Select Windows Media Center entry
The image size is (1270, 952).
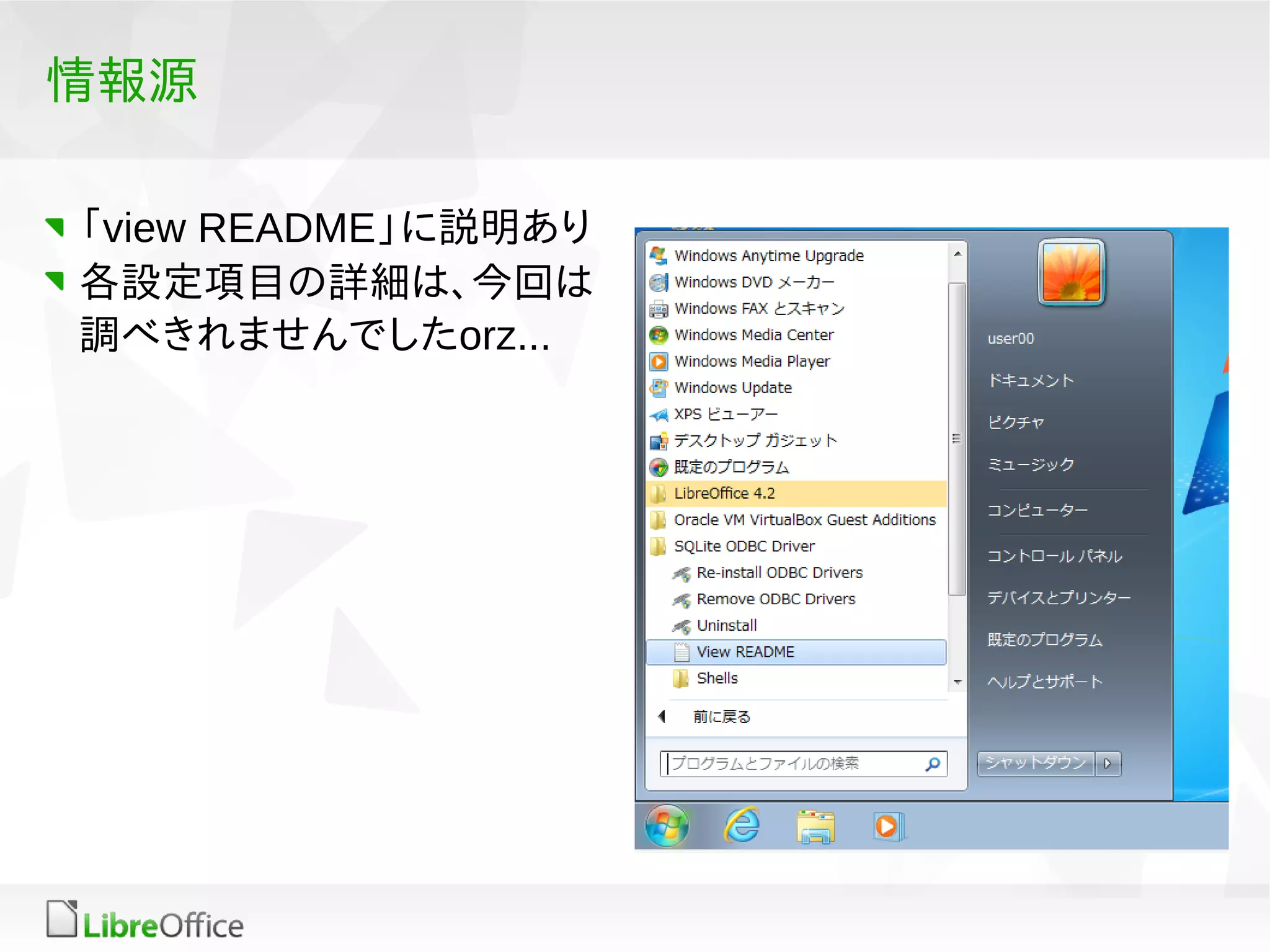pyautogui.click(x=796, y=335)
